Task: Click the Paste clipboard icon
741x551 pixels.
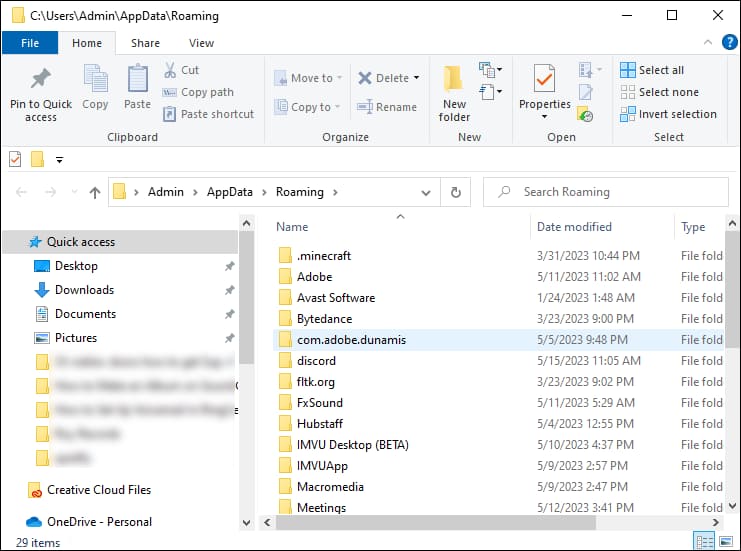Action: point(138,78)
